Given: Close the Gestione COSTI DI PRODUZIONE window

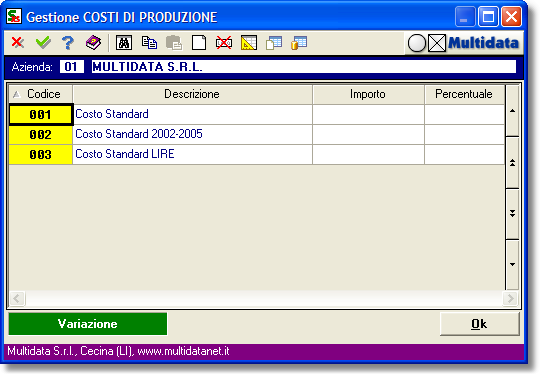Looking at the screenshot, I should [511, 17].
